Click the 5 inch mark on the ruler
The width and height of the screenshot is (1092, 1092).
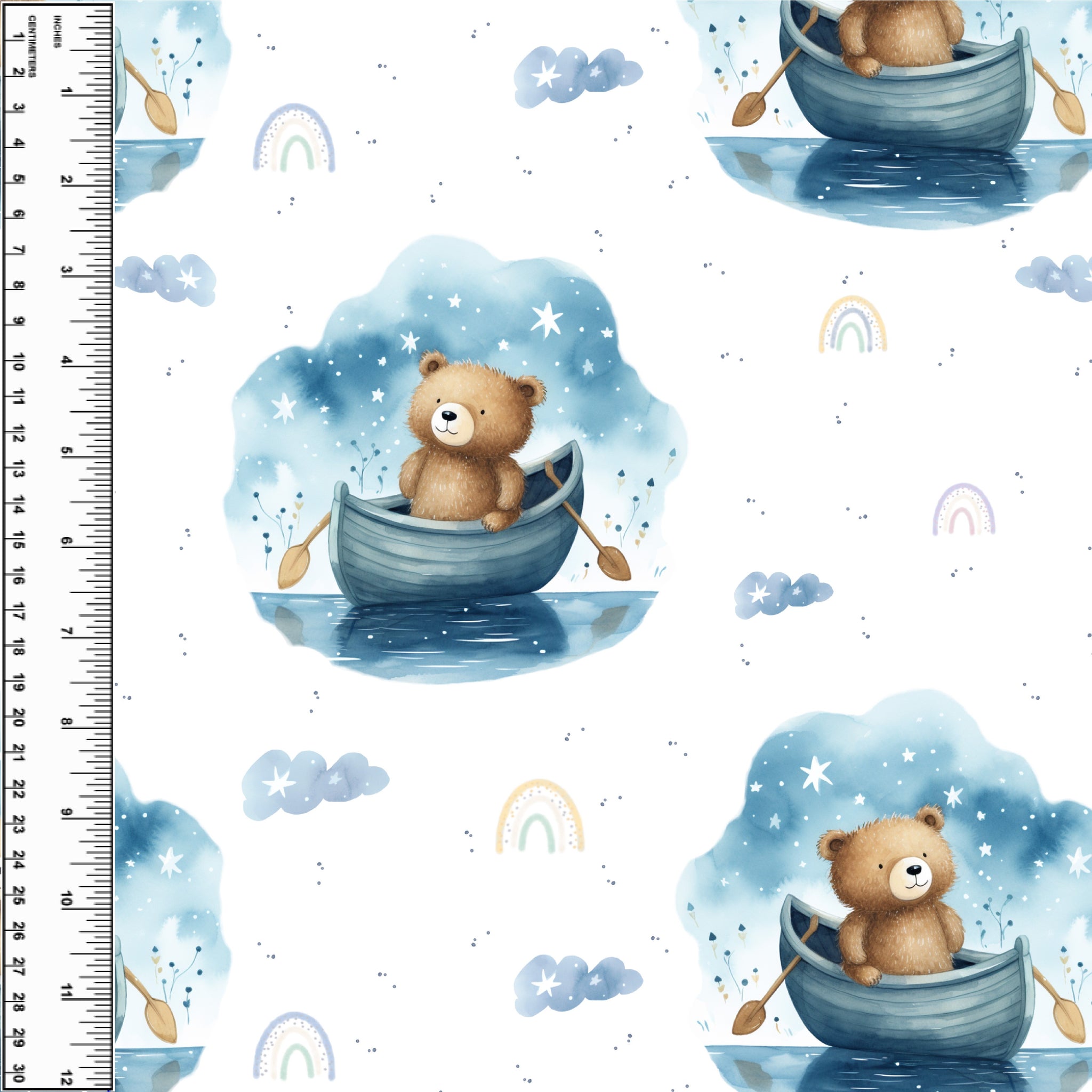pos(67,451)
